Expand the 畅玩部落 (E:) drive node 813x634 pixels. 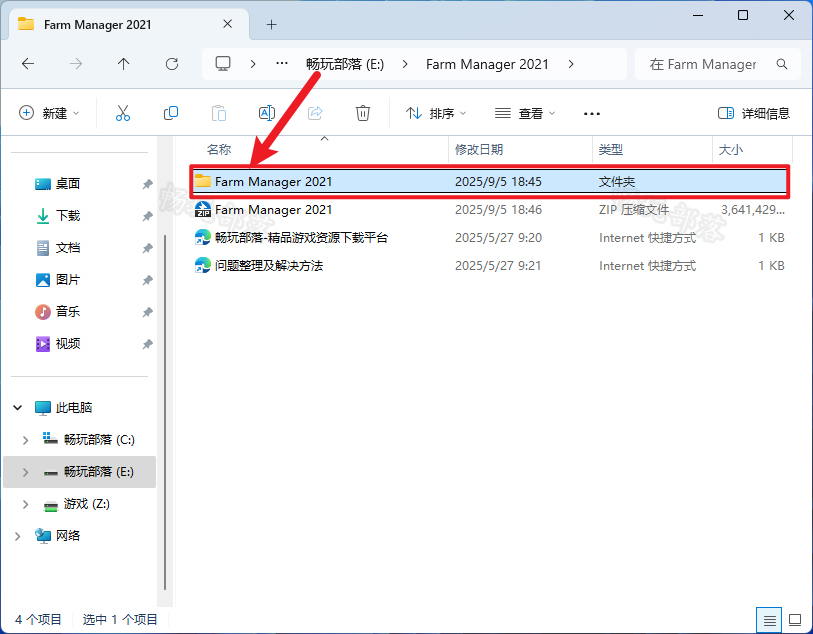25,472
